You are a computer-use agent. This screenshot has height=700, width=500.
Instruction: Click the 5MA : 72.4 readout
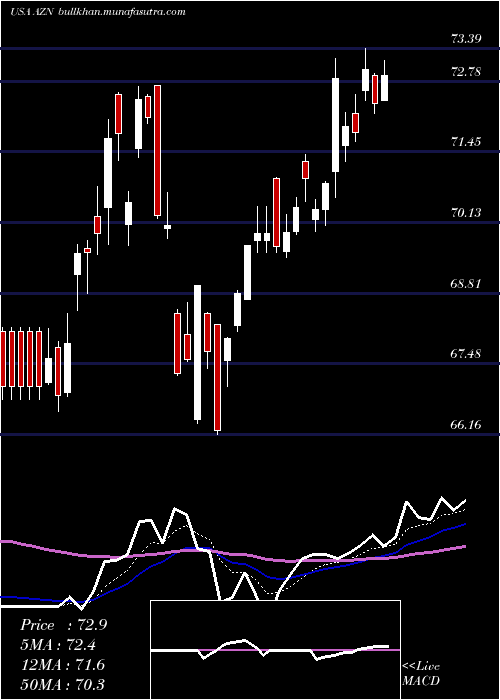(59, 645)
